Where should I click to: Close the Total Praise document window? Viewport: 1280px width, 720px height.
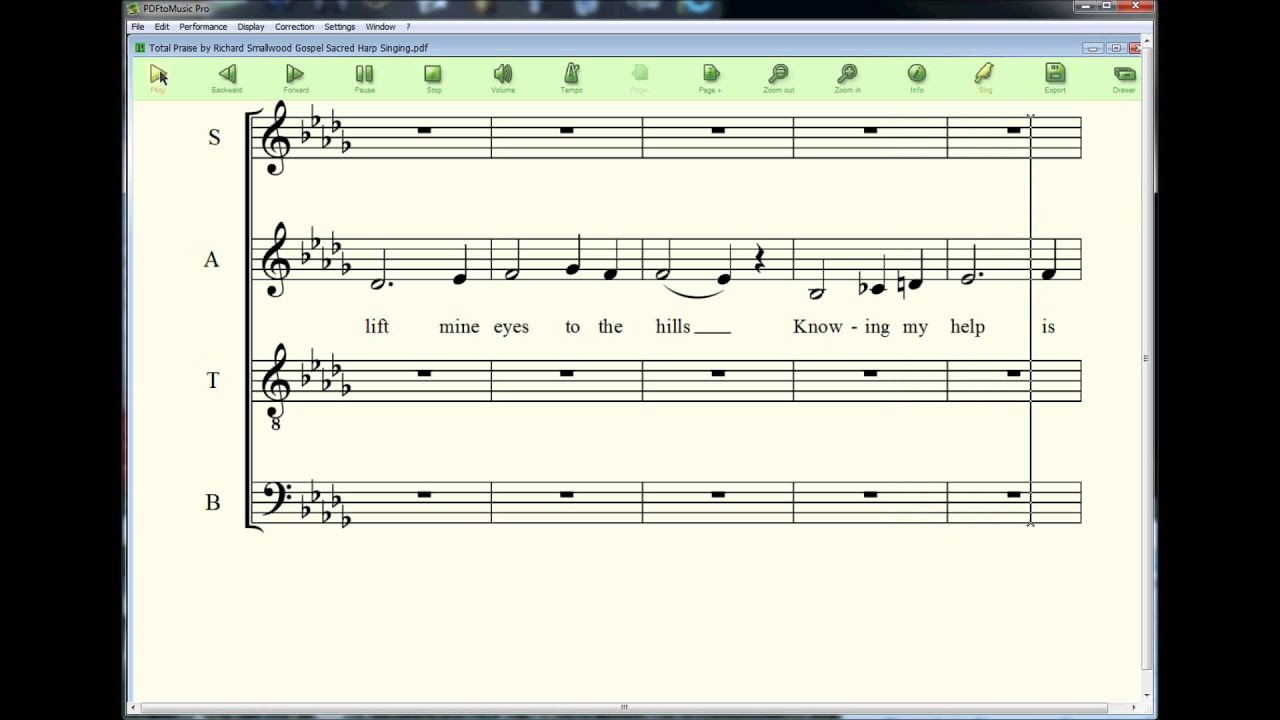tap(1136, 48)
